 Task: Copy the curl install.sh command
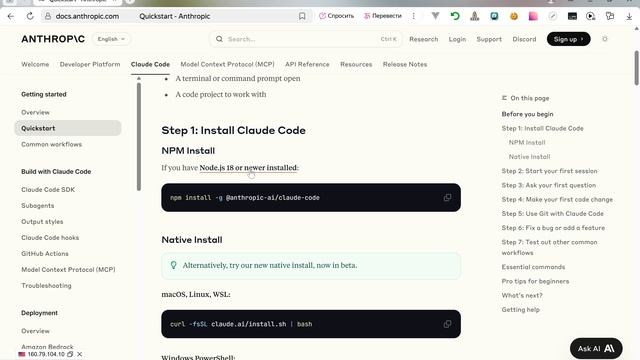tap(447, 324)
